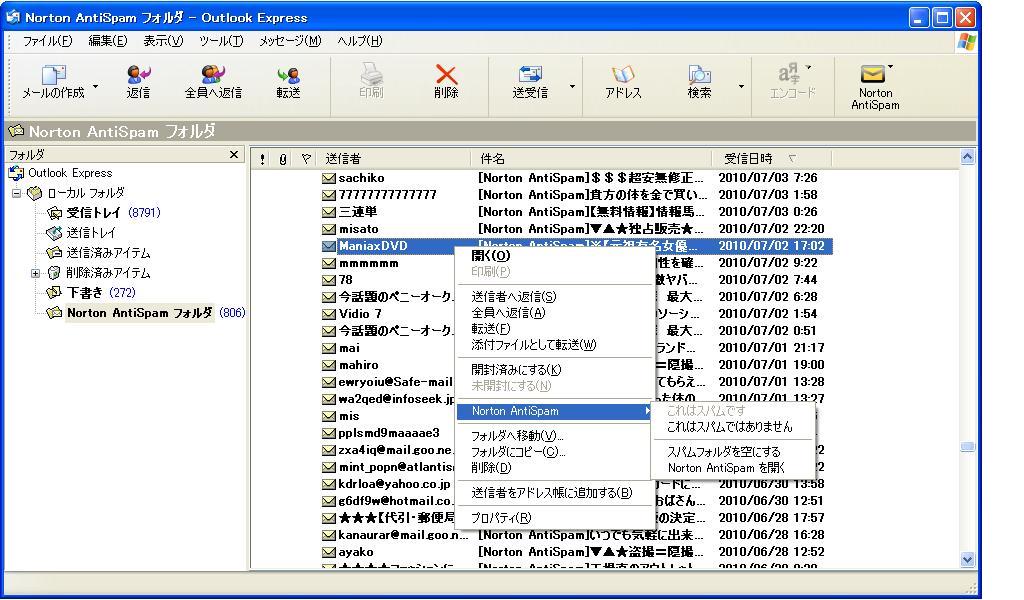Click the 全員へ返信 reply-all icon

pos(213,74)
